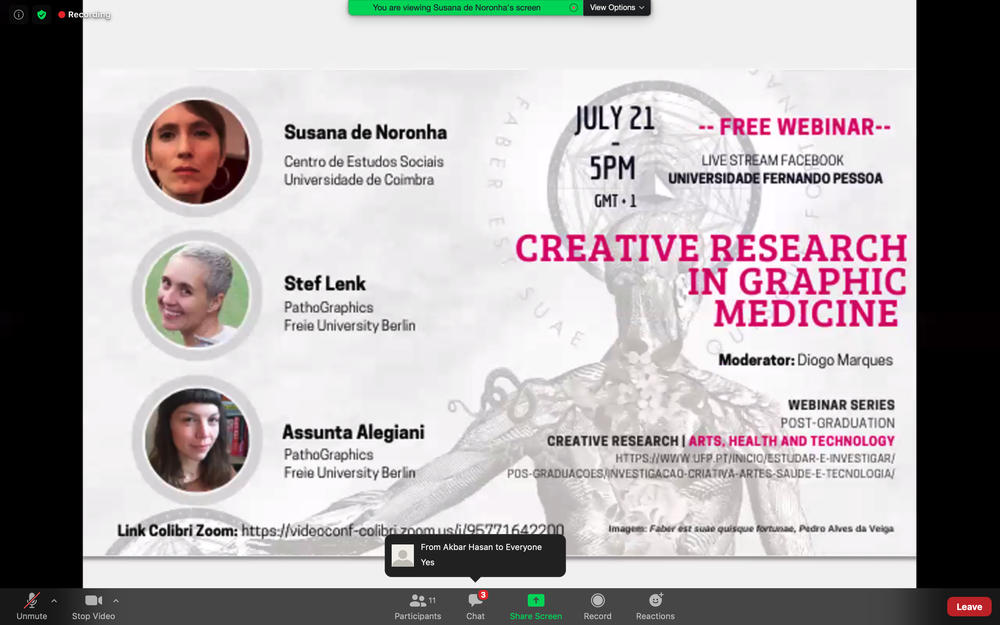The width and height of the screenshot is (1000, 625).
Task: Click Susana de Noronha's profile photo
Action: [196, 152]
